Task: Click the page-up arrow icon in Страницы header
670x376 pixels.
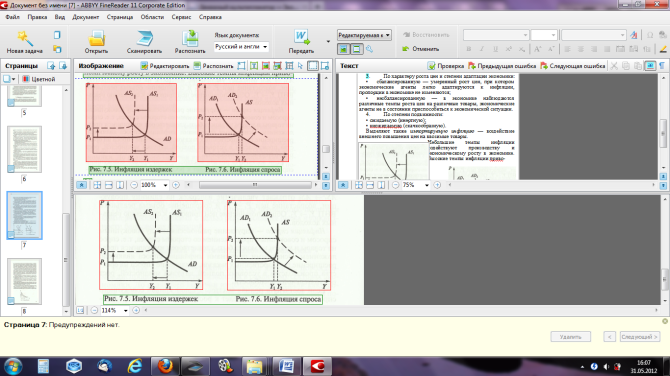Action: coord(51,66)
